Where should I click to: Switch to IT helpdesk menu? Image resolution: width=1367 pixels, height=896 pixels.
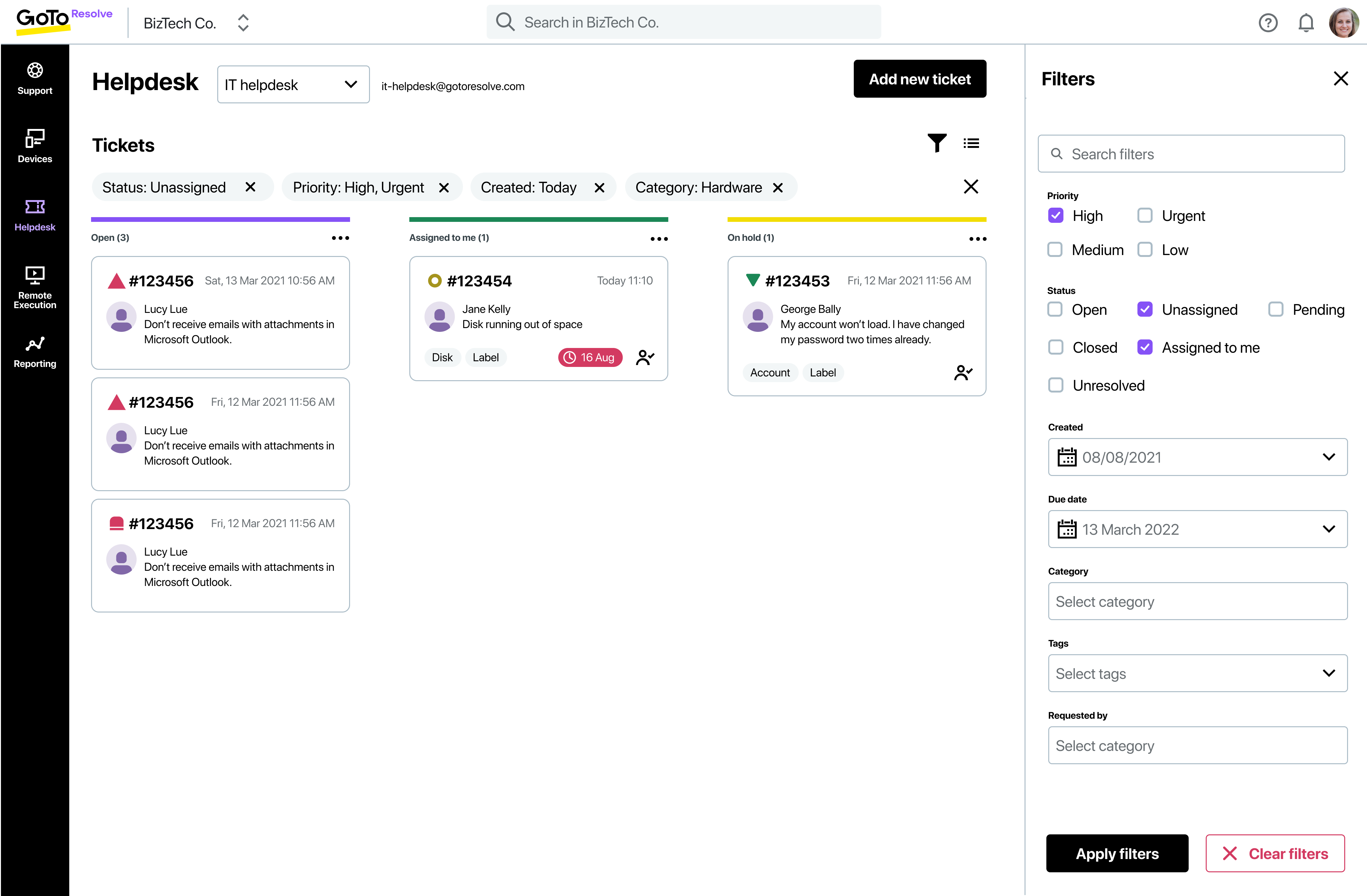point(290,84)
